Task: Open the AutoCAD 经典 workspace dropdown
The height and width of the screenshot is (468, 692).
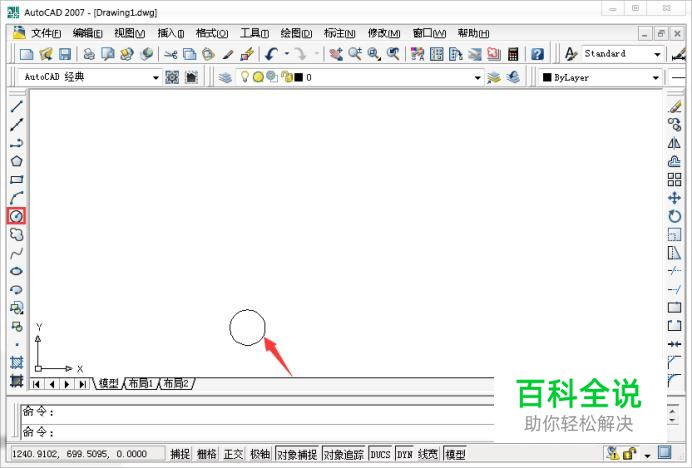Action: coord(155,78)
